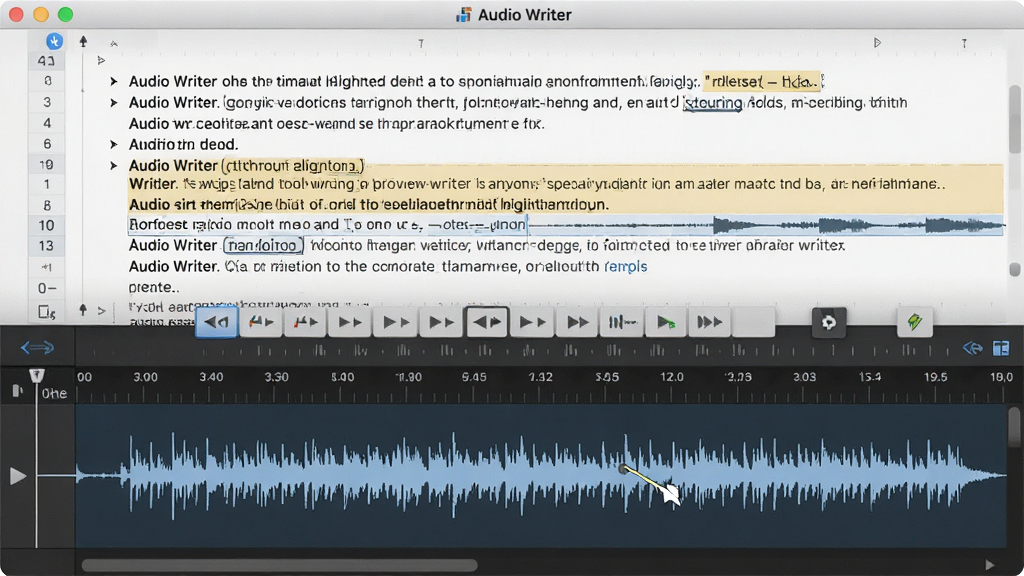Screen dimensions: 1024x576
Task: Toggle the blue panel layout icon
Action: [x=1001, y=348]
